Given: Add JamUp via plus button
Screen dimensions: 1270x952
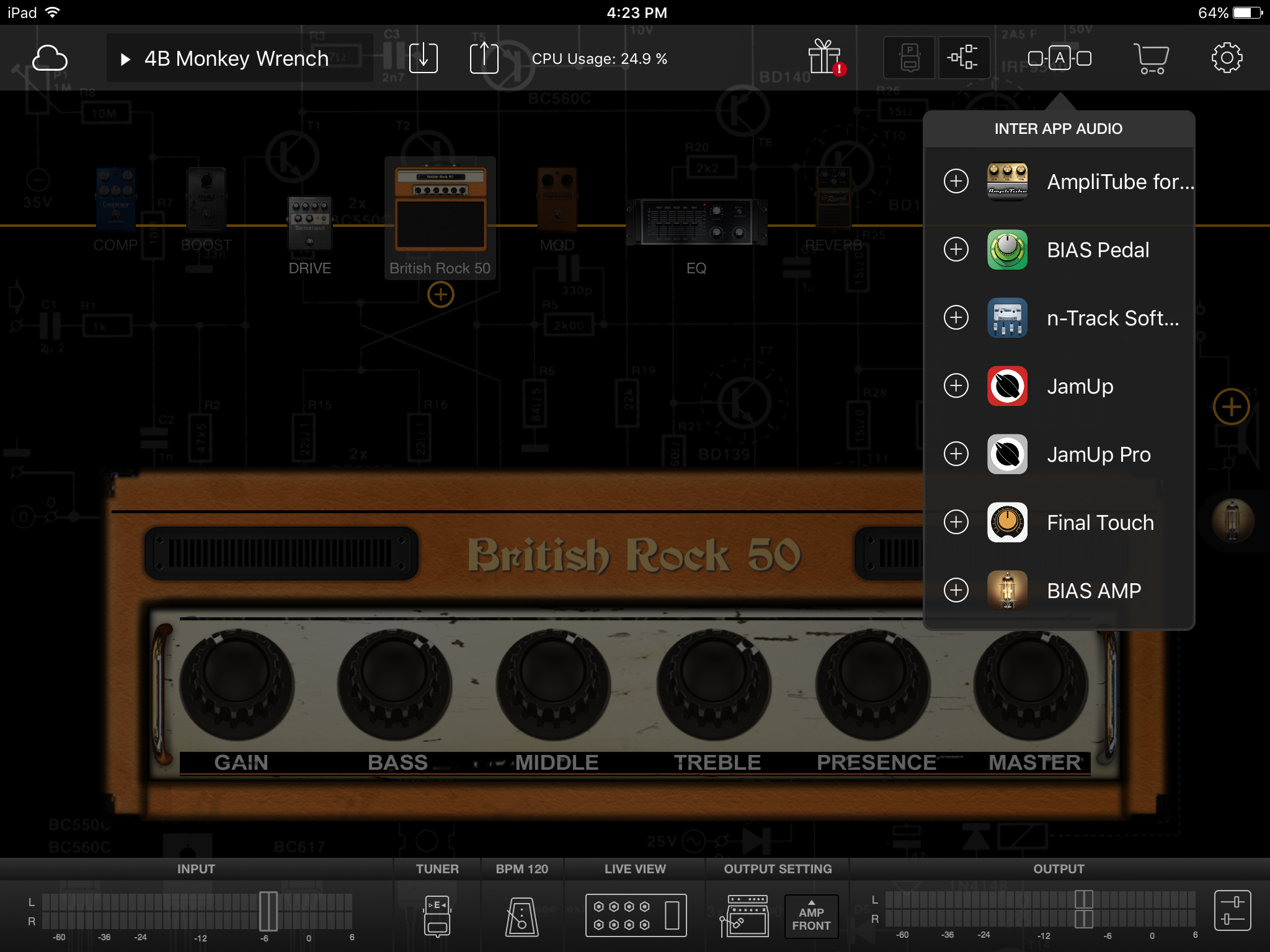Looking at the screenshot, I should [956, 386].
